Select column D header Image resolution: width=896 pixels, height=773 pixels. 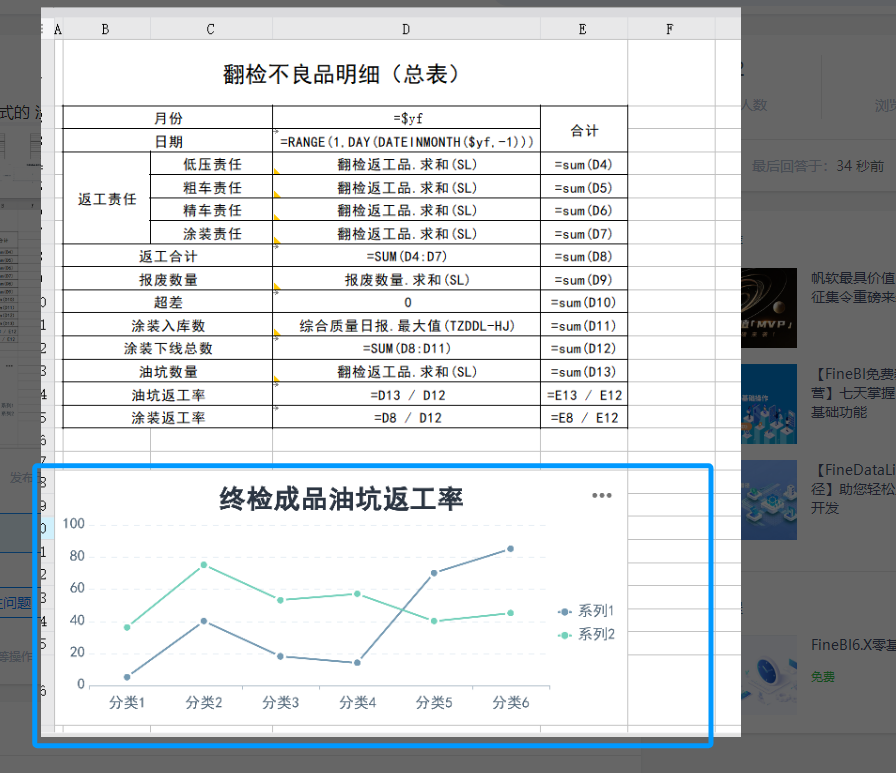pos(406,30)
